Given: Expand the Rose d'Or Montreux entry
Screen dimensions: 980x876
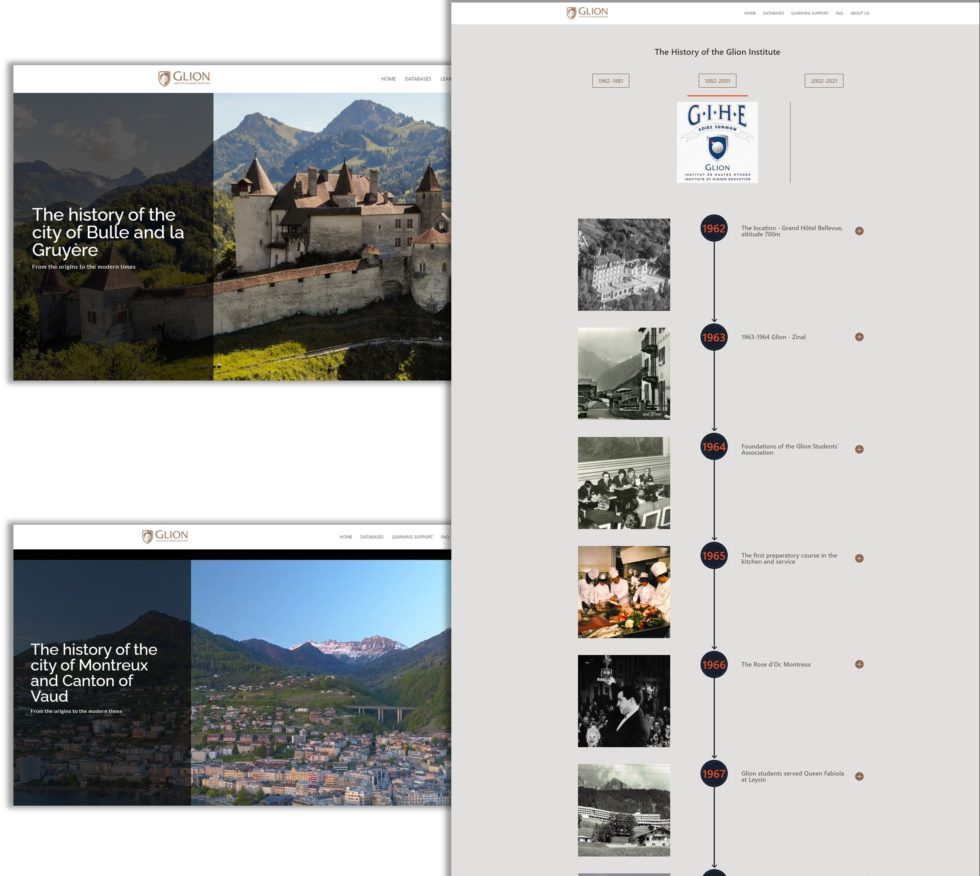Looking at the screenshot, I should click(858, 663).
